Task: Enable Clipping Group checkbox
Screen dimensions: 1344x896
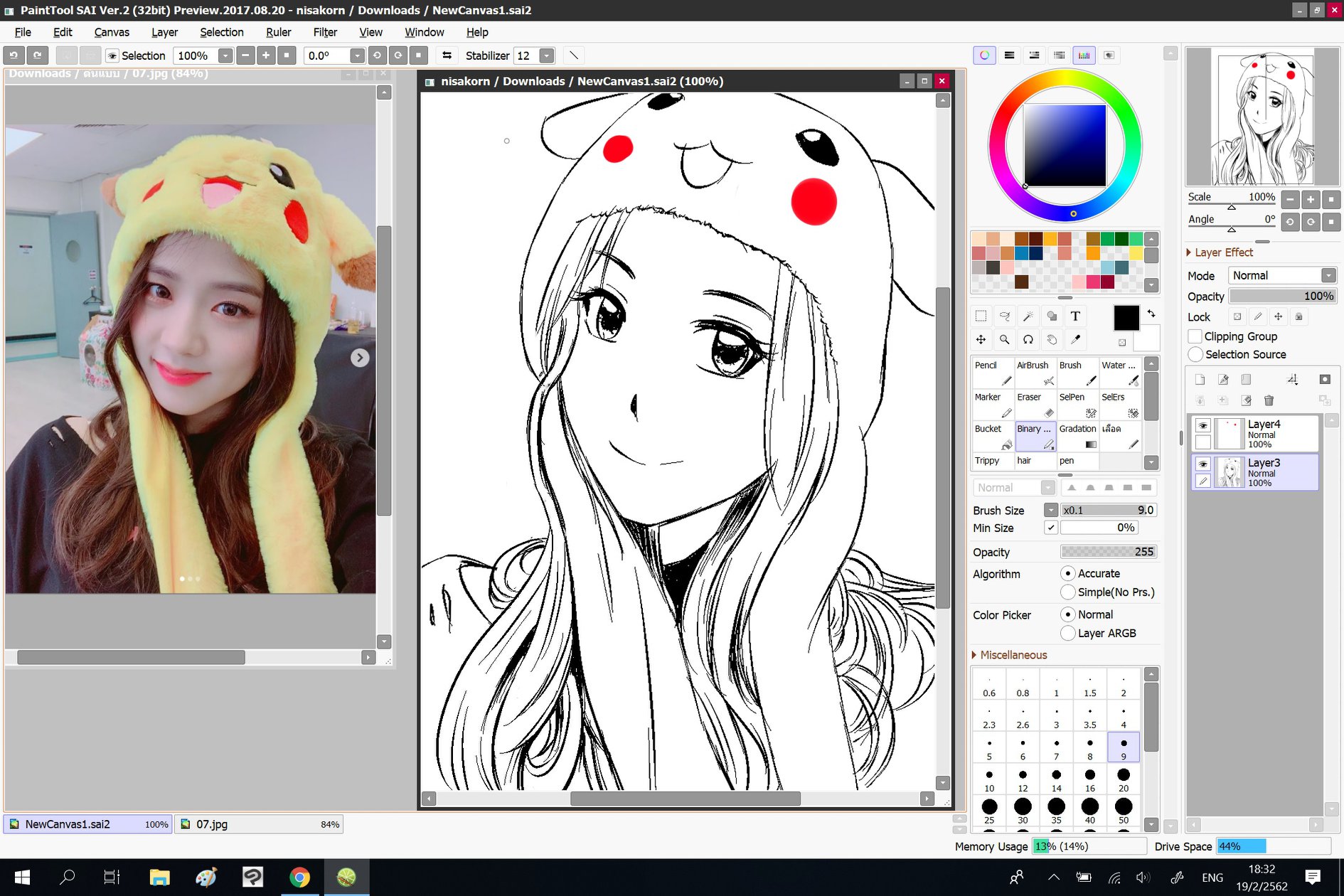Action: coord(1195,336)
